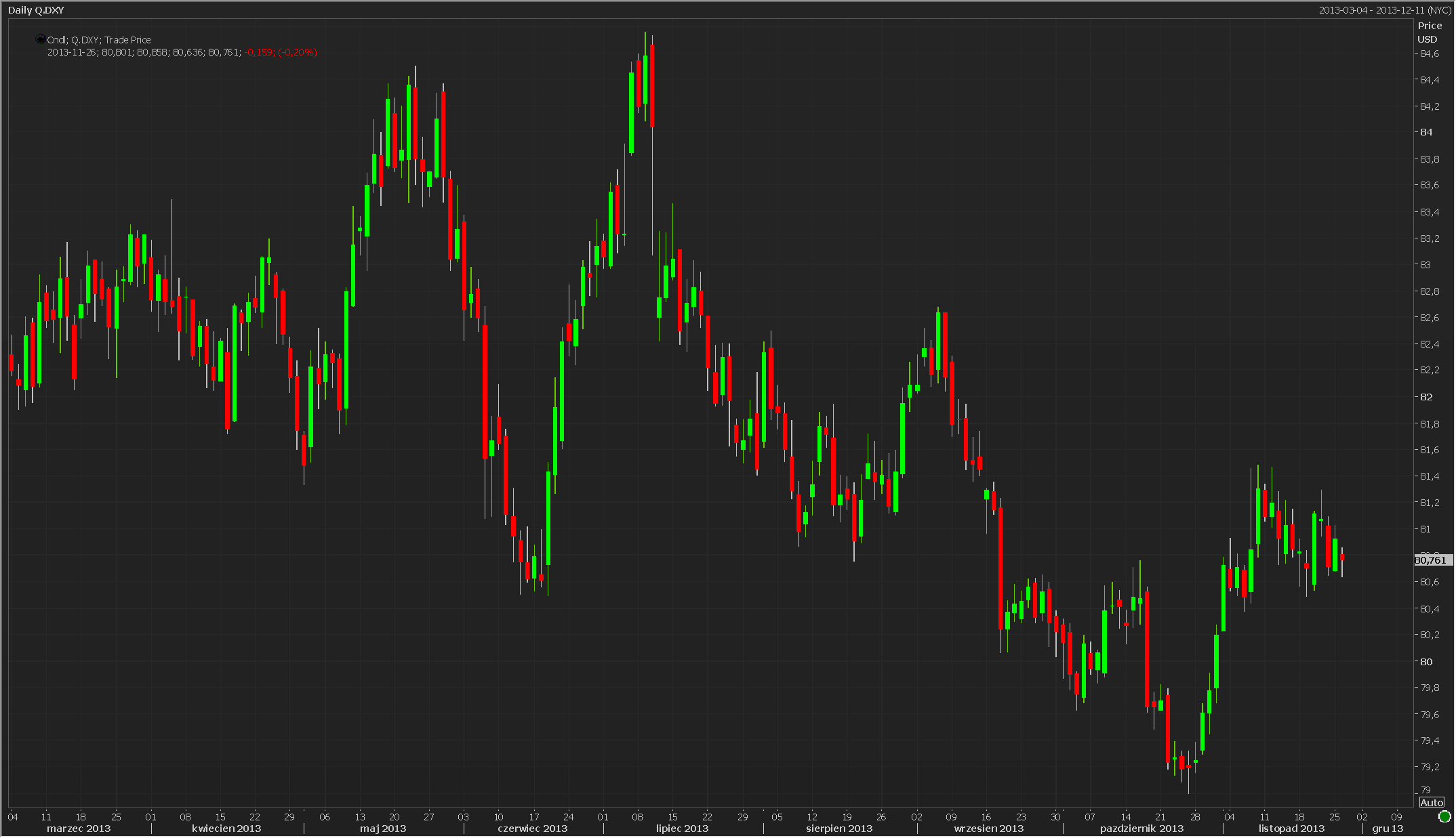Click the candle series icon beside Cndl; Q.DXY
1456x838 pixels.
[x=41, y=39]
